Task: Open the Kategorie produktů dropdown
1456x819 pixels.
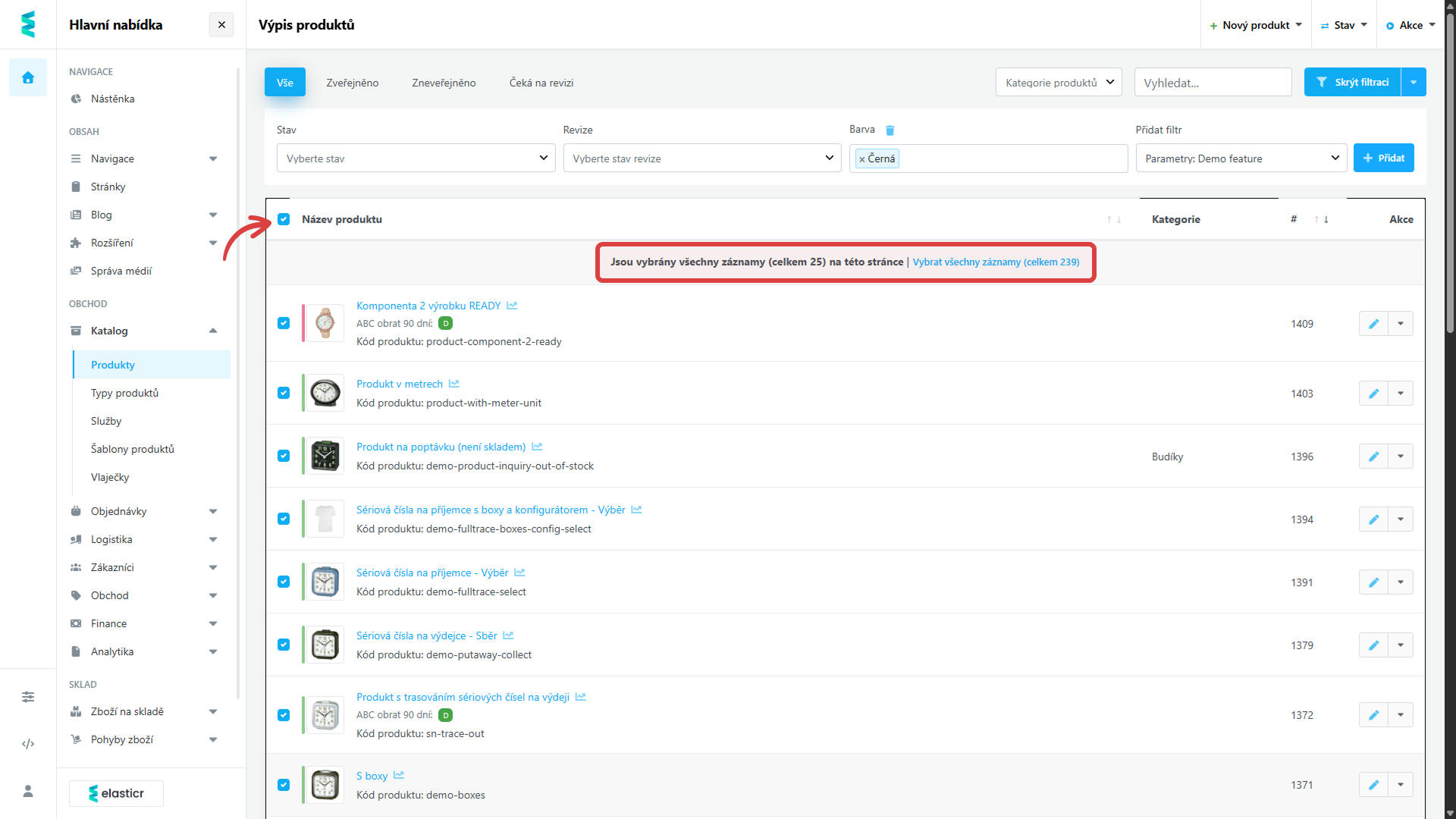Action: 1059,83
